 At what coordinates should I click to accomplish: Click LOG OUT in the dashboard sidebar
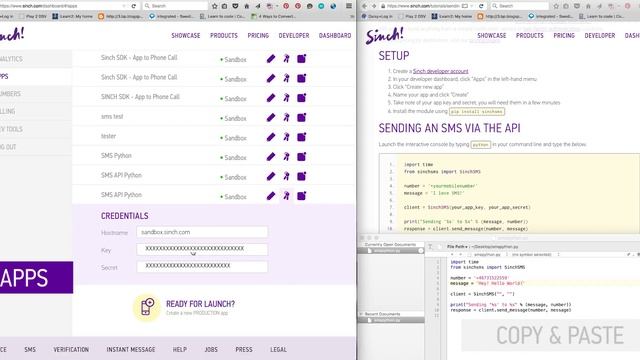(8, 147)
